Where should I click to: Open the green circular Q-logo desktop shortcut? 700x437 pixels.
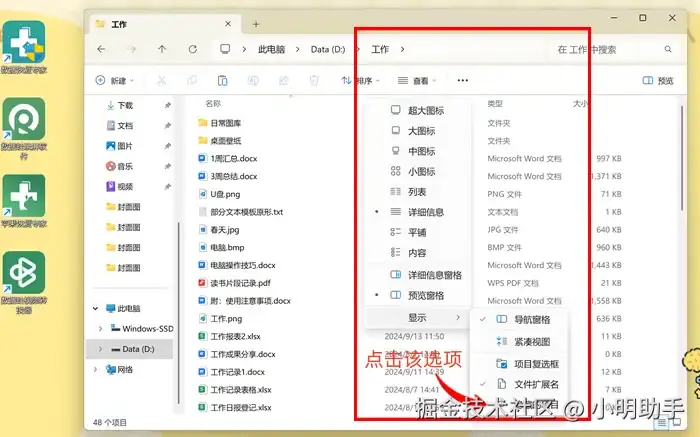click(x=24, y=129)
